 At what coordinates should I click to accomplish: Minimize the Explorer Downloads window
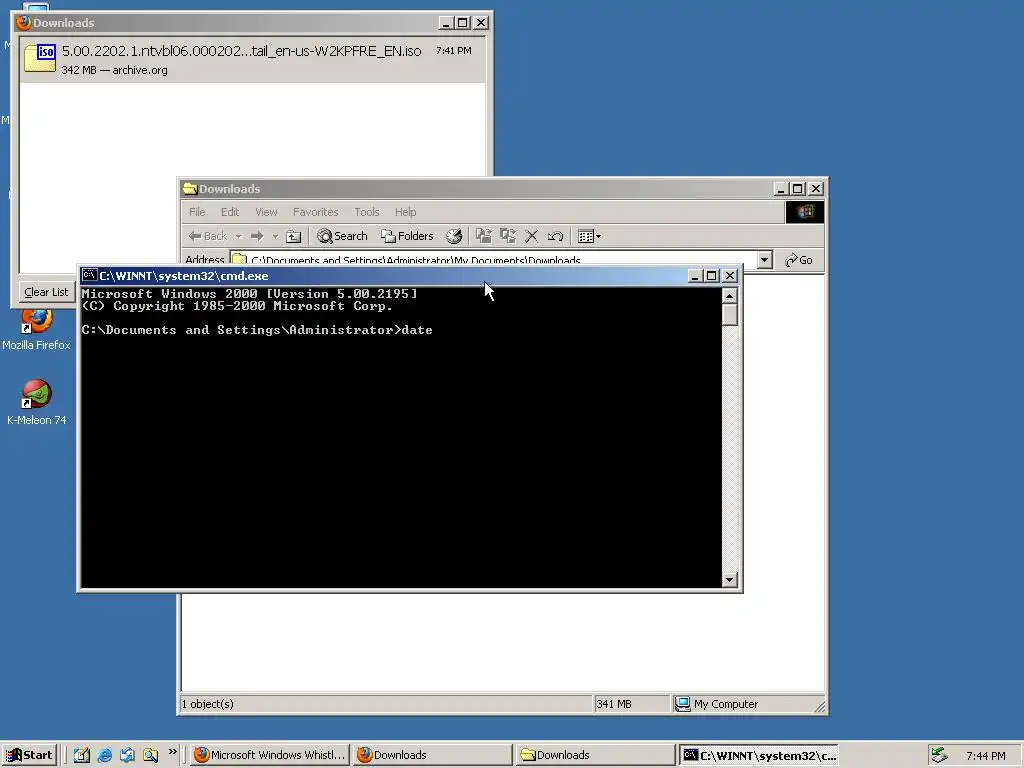780,189
